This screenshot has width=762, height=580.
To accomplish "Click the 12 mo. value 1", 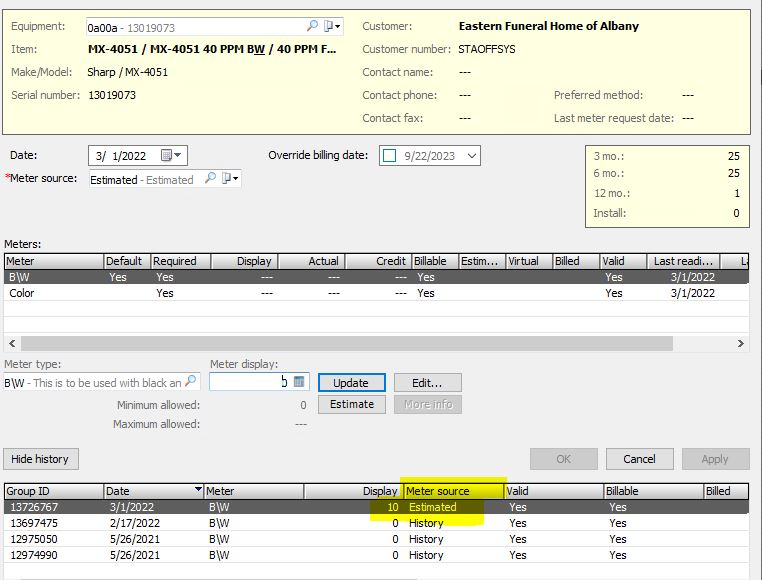I will 737,193.
